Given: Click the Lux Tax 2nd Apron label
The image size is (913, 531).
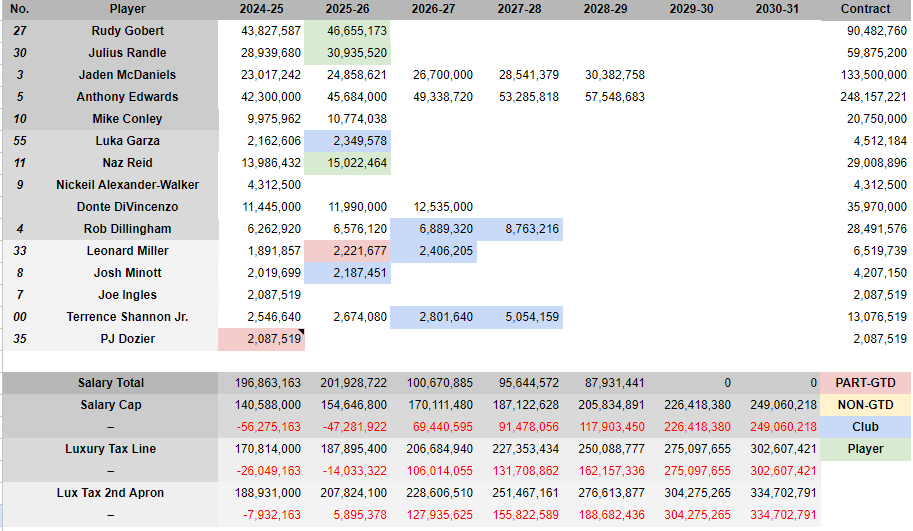Looking at the screenshot, I should click(110, 493).
